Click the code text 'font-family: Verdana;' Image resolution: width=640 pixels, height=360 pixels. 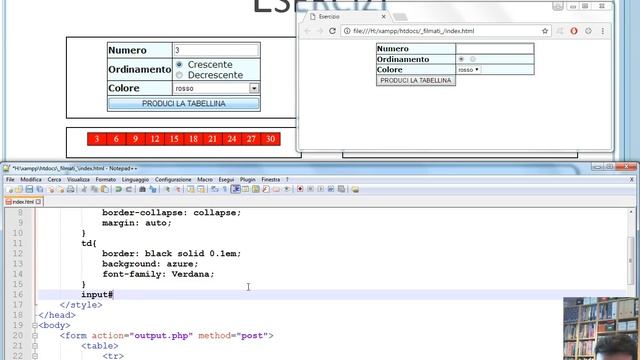point(158,274)
